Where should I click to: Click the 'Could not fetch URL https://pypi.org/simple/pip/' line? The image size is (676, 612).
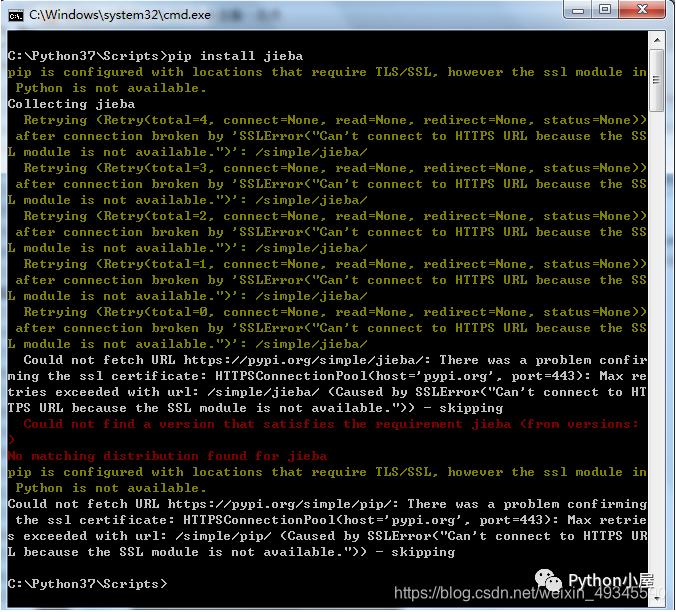click(x=327, y=504)
